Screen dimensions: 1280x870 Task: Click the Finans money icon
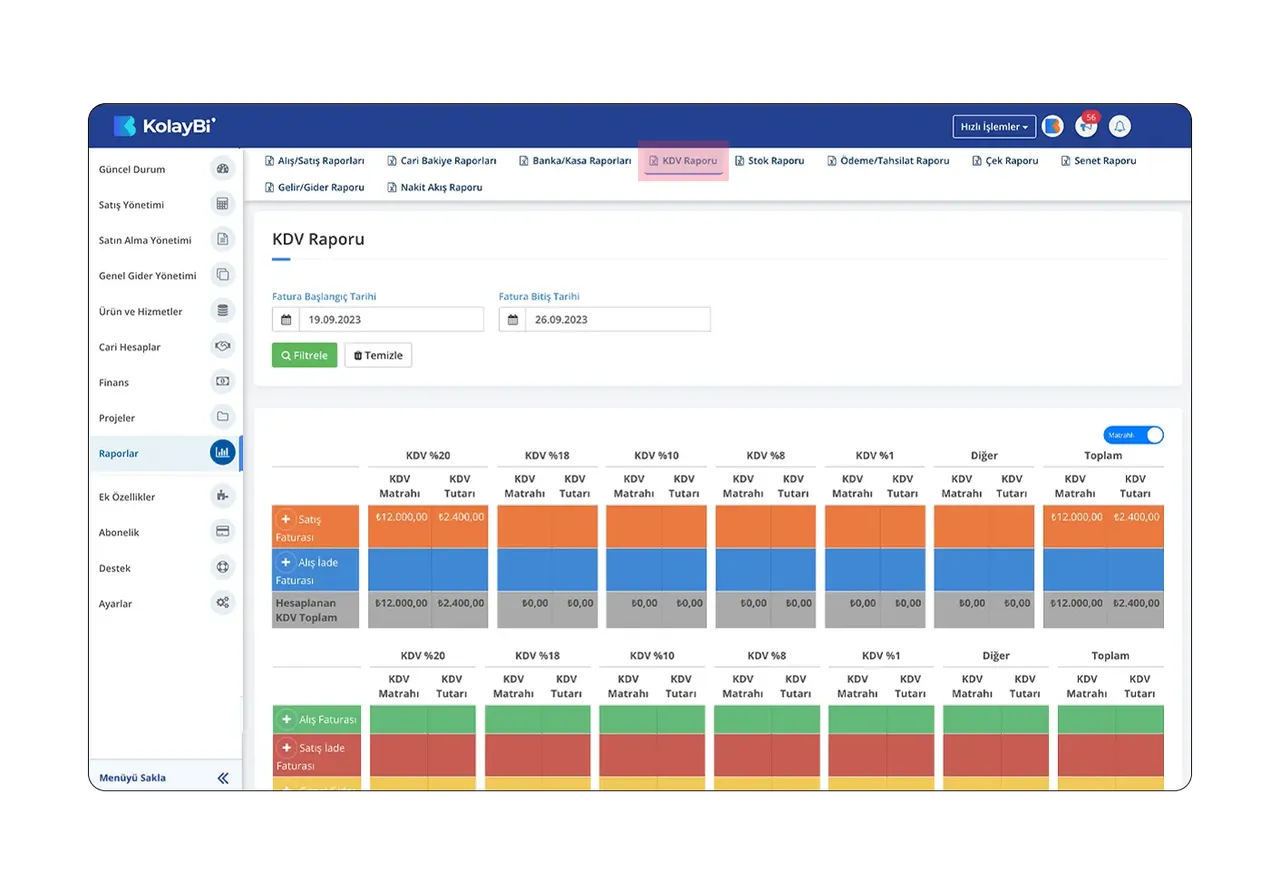[222, 382]
